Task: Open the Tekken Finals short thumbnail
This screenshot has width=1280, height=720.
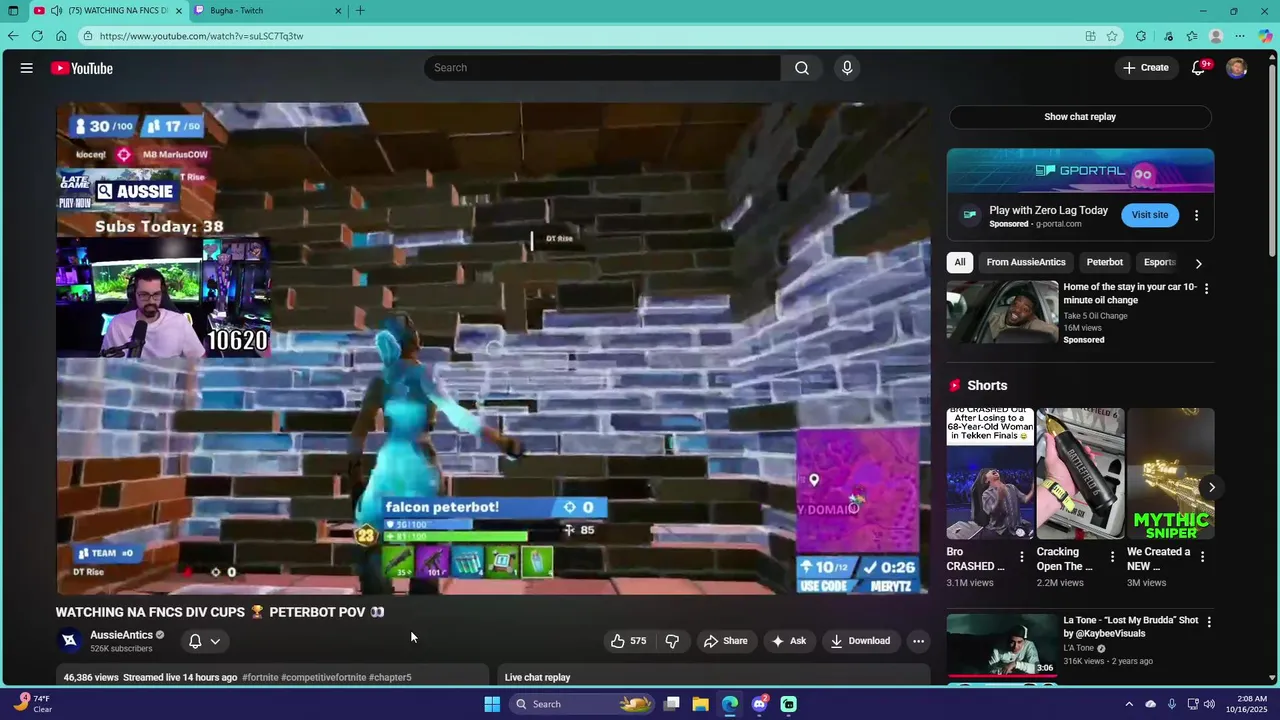Action: click(990, 474)
